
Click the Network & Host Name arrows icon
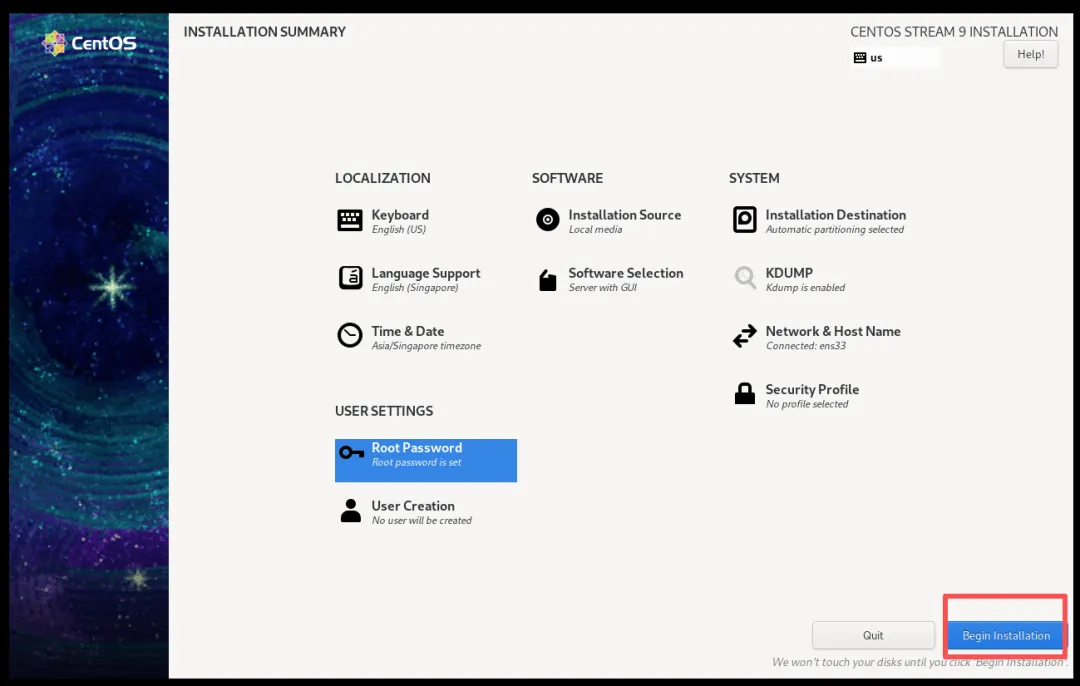point(745,336)
